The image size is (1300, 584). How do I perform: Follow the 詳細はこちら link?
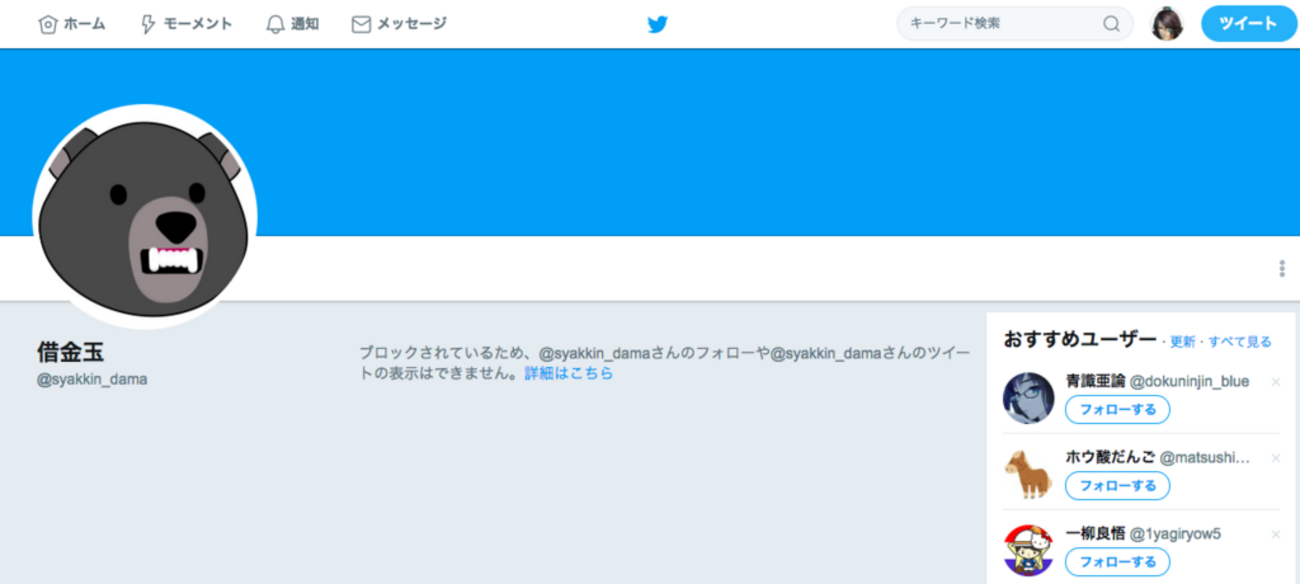(569, 373)
